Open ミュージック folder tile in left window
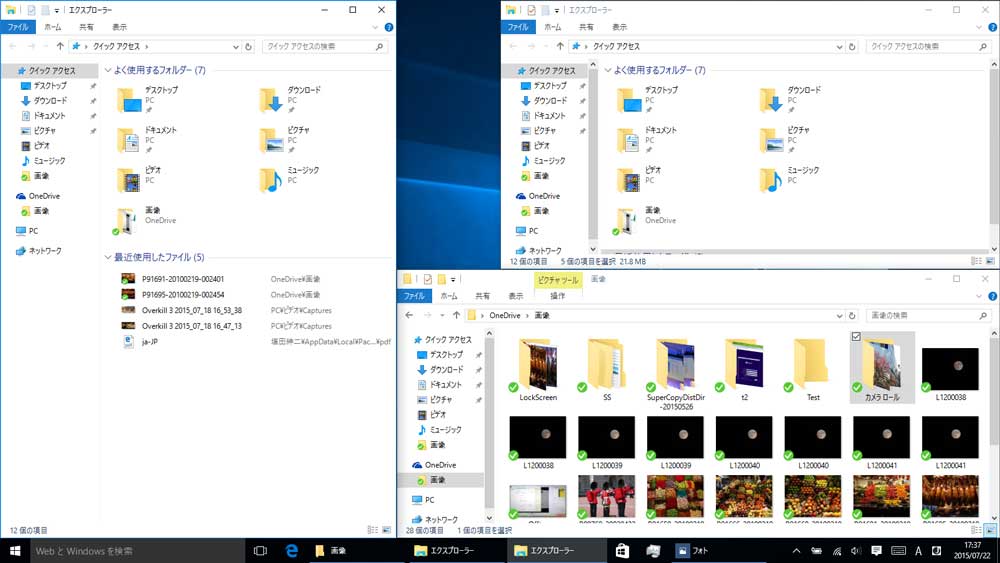Viewport: 1000px width, 563px height. (x=291, y=180)
